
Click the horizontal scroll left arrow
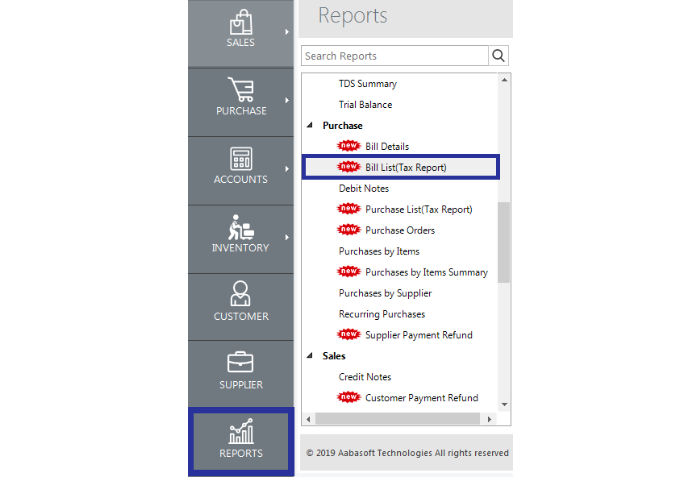(x=308, y=419)
